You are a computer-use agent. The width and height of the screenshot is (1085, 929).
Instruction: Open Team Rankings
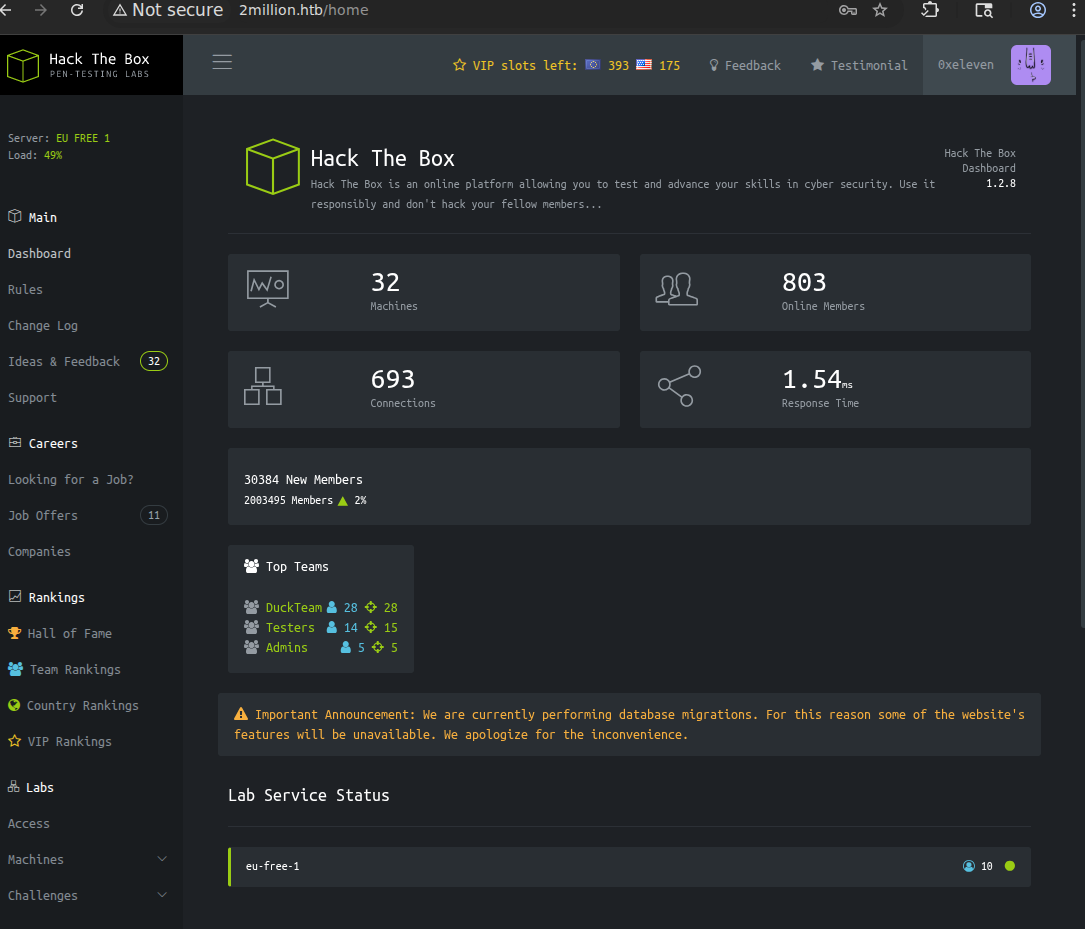[75, 669]
